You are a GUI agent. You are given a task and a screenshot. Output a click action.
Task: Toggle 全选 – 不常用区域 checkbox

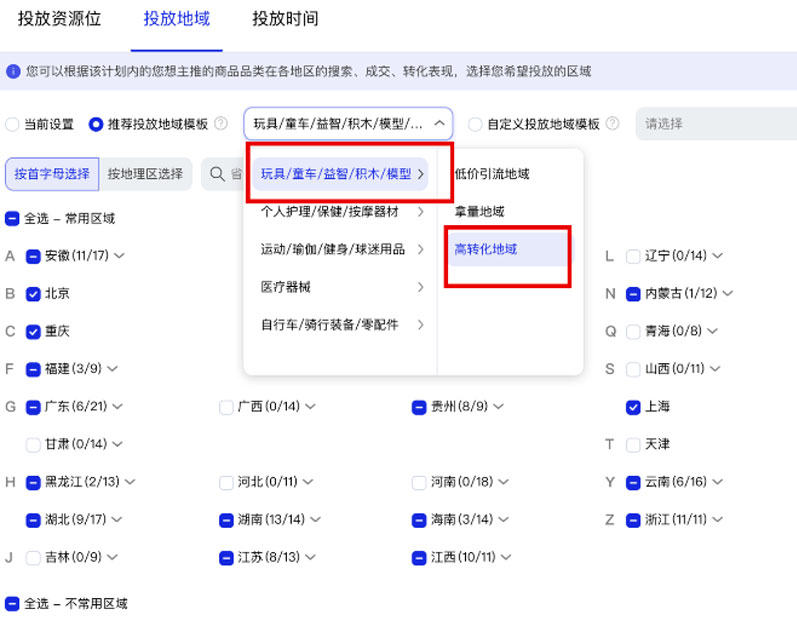click(x=12, y=604)
